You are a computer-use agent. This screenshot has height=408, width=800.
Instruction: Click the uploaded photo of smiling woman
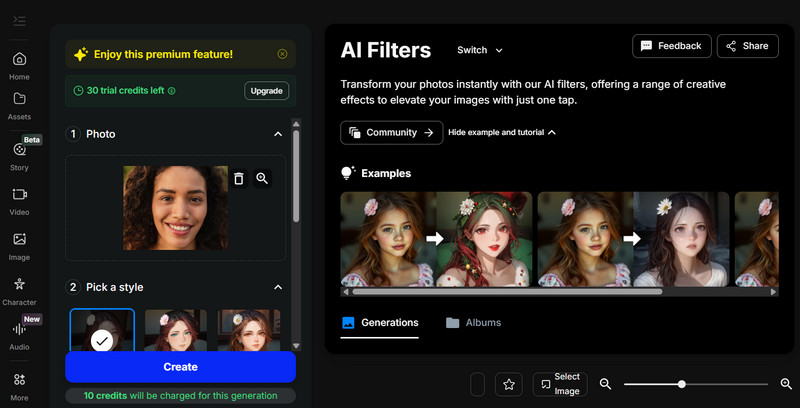[176, 208]
